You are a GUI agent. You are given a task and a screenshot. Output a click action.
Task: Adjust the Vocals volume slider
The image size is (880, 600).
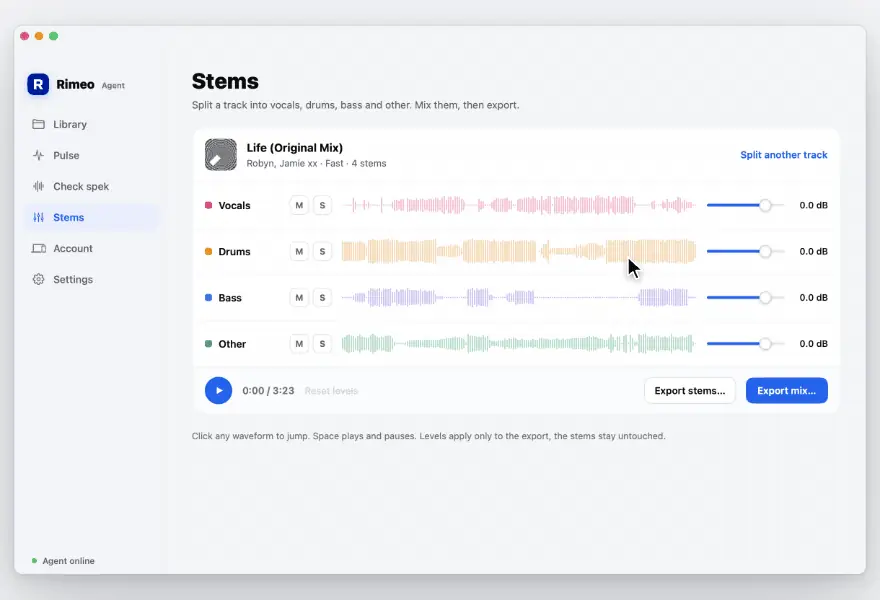click(x=745, y=205)
